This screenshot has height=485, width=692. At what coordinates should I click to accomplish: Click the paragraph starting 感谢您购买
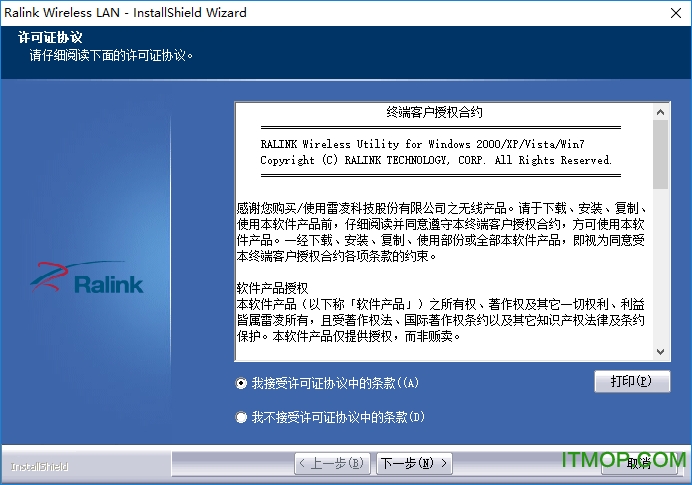441,232
